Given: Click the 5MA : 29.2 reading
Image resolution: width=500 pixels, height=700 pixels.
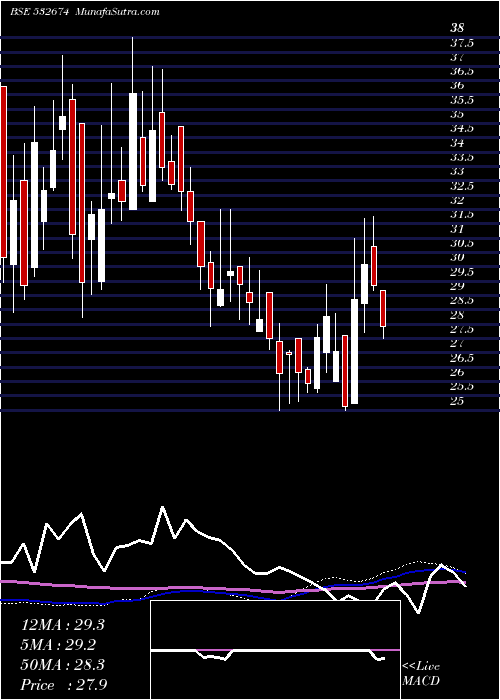Looking at the screenshot, I should point(59,645).
